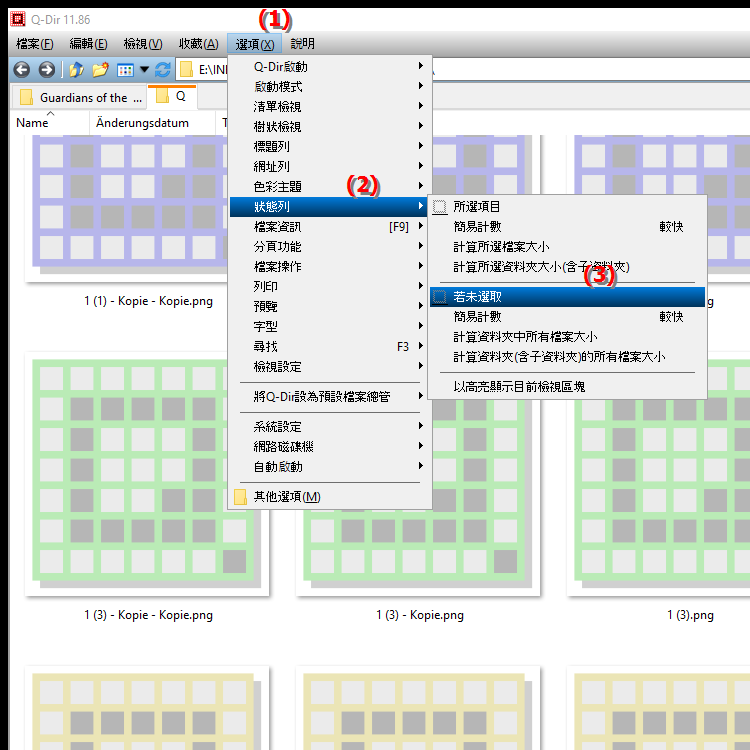Click the file name 1 (3).png

click(690, 615)
